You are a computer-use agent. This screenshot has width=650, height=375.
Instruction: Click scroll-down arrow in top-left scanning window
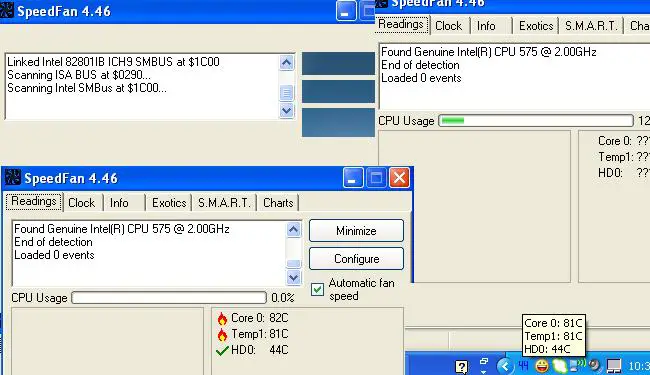(286, 110)
